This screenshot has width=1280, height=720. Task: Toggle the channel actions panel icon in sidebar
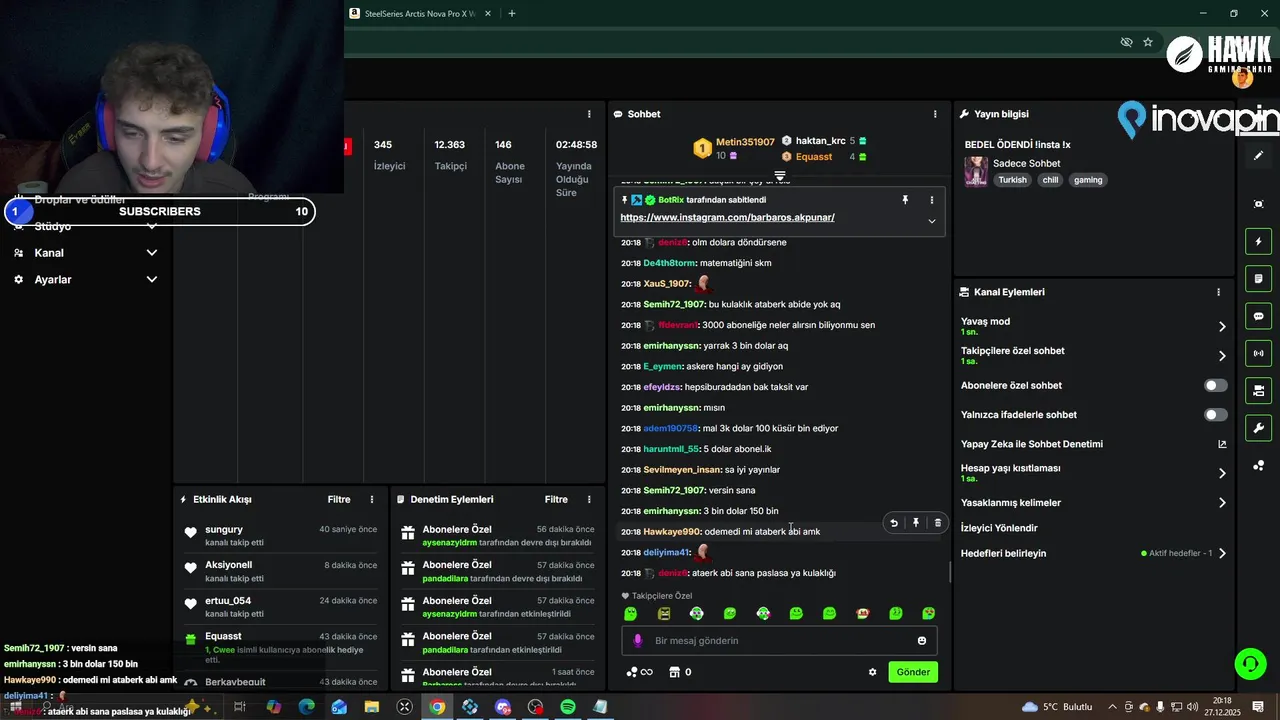point(1258,390)
